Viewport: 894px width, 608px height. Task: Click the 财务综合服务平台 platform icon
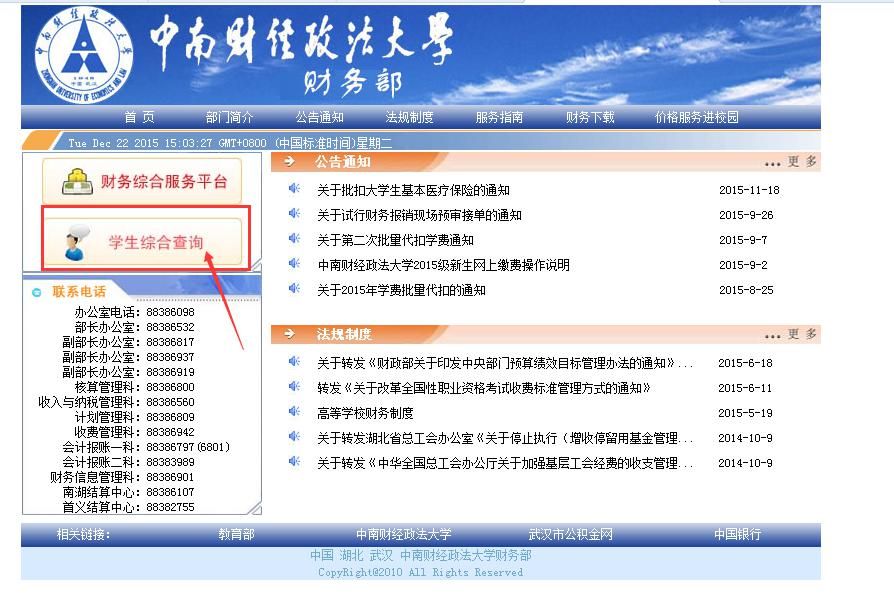pos(73,182)
